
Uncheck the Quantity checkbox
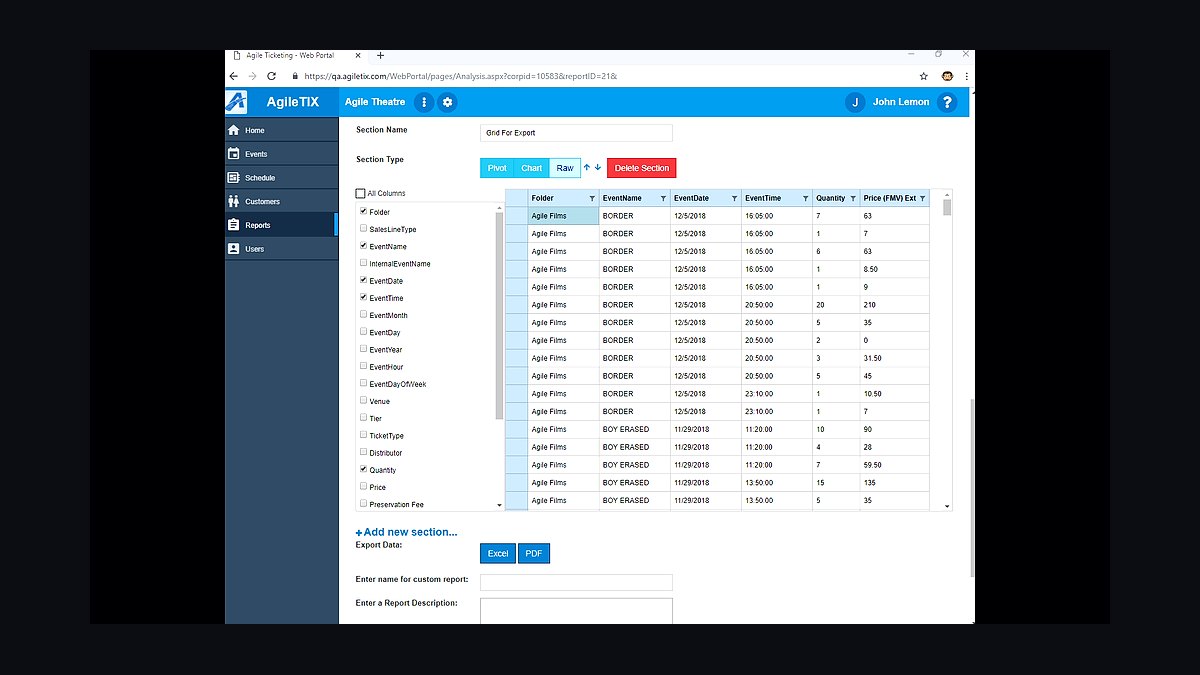363,469
